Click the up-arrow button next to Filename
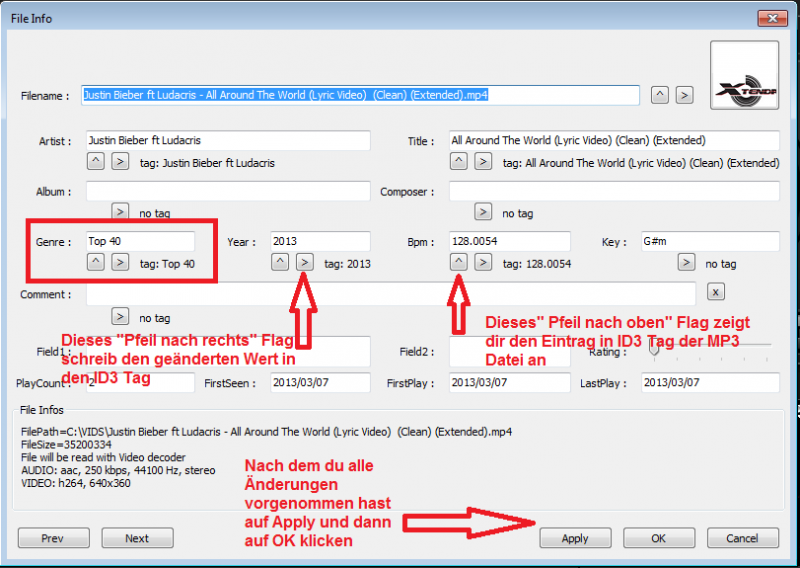Image resolution: width=800 pixels, height=568 pixels. (660, 95)
